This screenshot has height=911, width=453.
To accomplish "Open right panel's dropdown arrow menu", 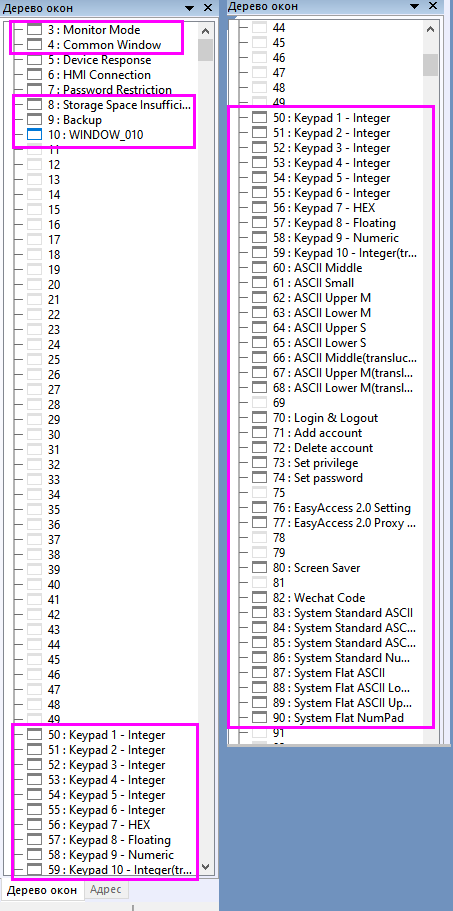I will [x=414, y=6].
